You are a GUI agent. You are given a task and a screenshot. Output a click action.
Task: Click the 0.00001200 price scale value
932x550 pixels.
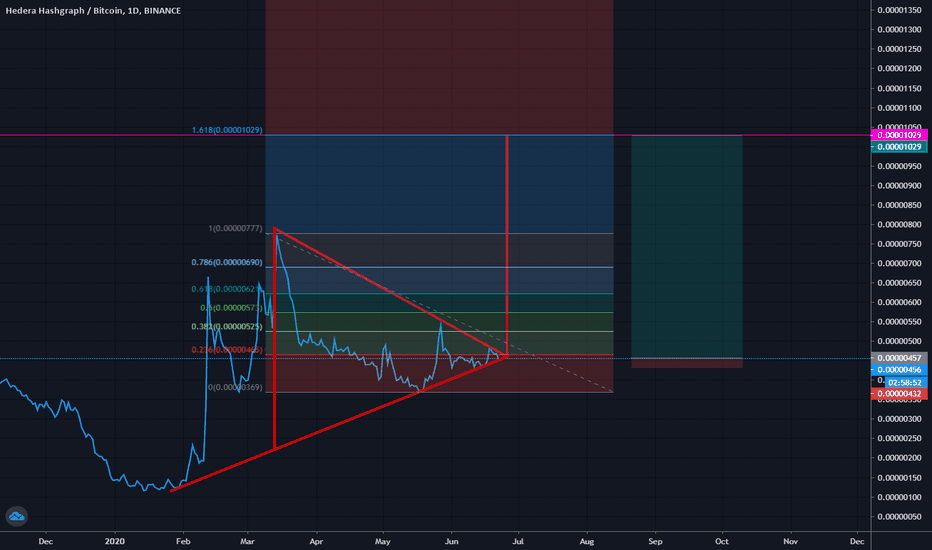click(x=899, y=68)
